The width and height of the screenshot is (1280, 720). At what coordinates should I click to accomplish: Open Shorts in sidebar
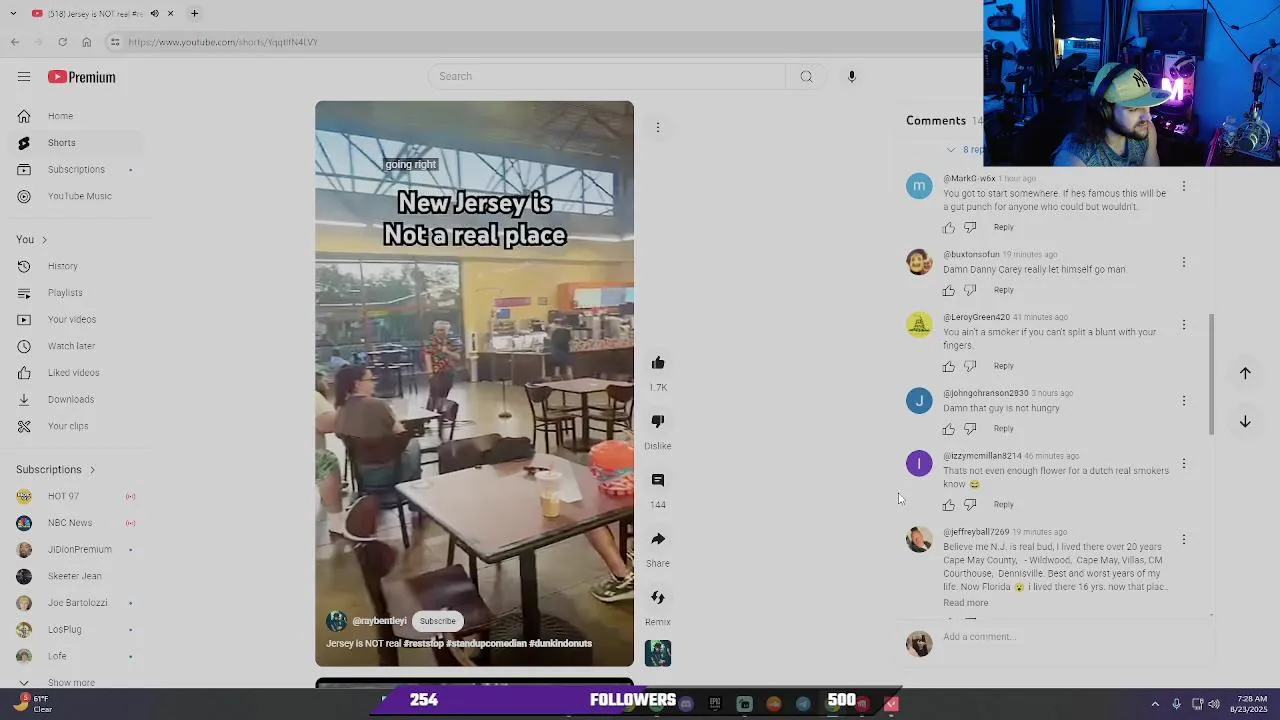[75, 143]
